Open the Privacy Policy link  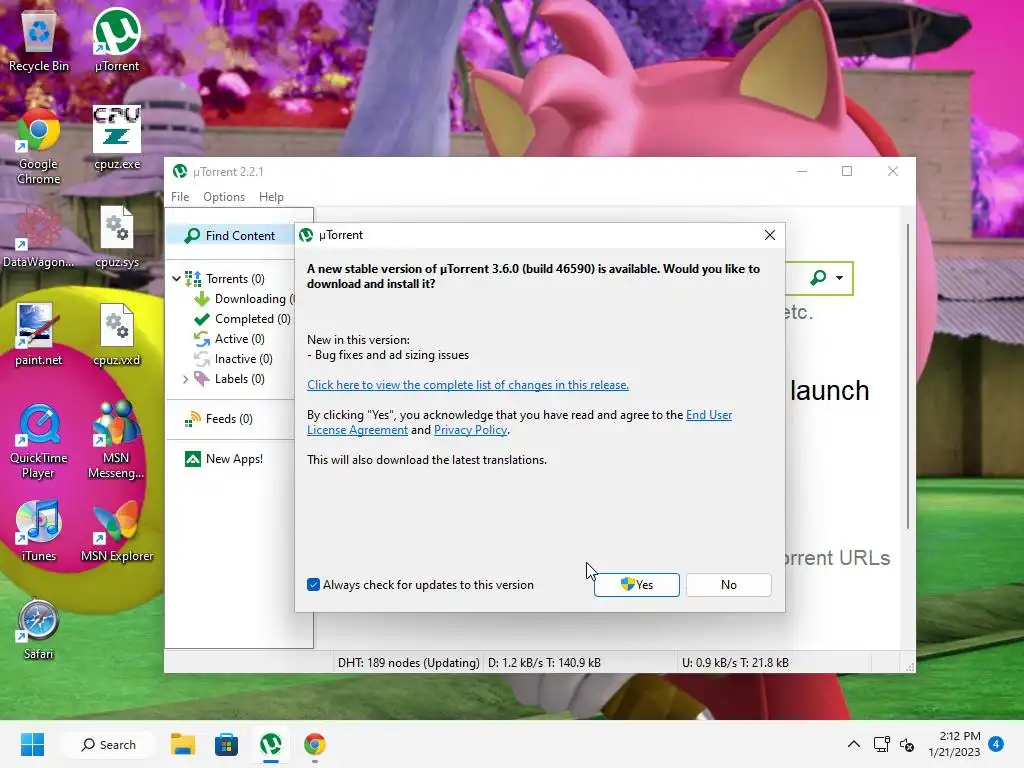(470, 430)
